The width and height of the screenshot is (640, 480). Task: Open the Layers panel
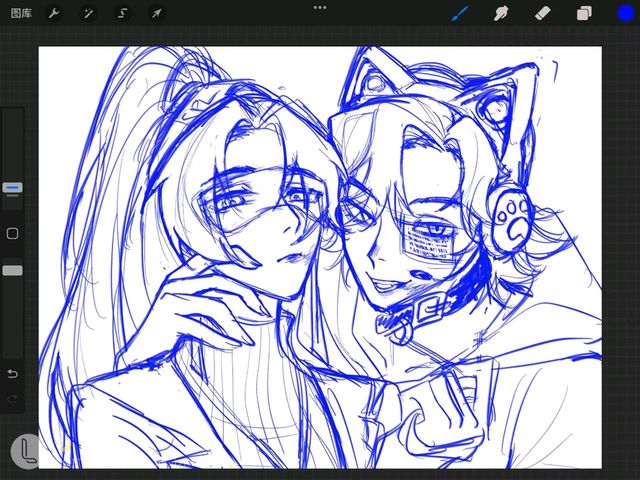coord(584,14)
